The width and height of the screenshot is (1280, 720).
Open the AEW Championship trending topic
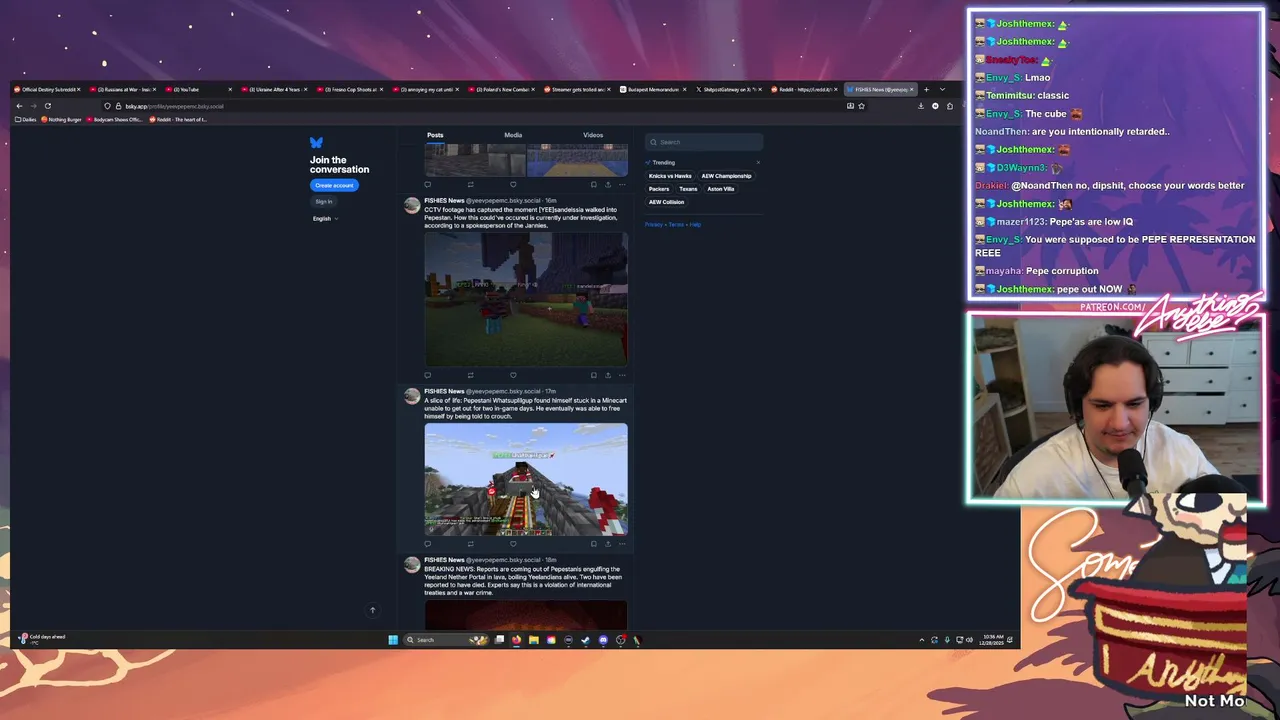(726, 176)
